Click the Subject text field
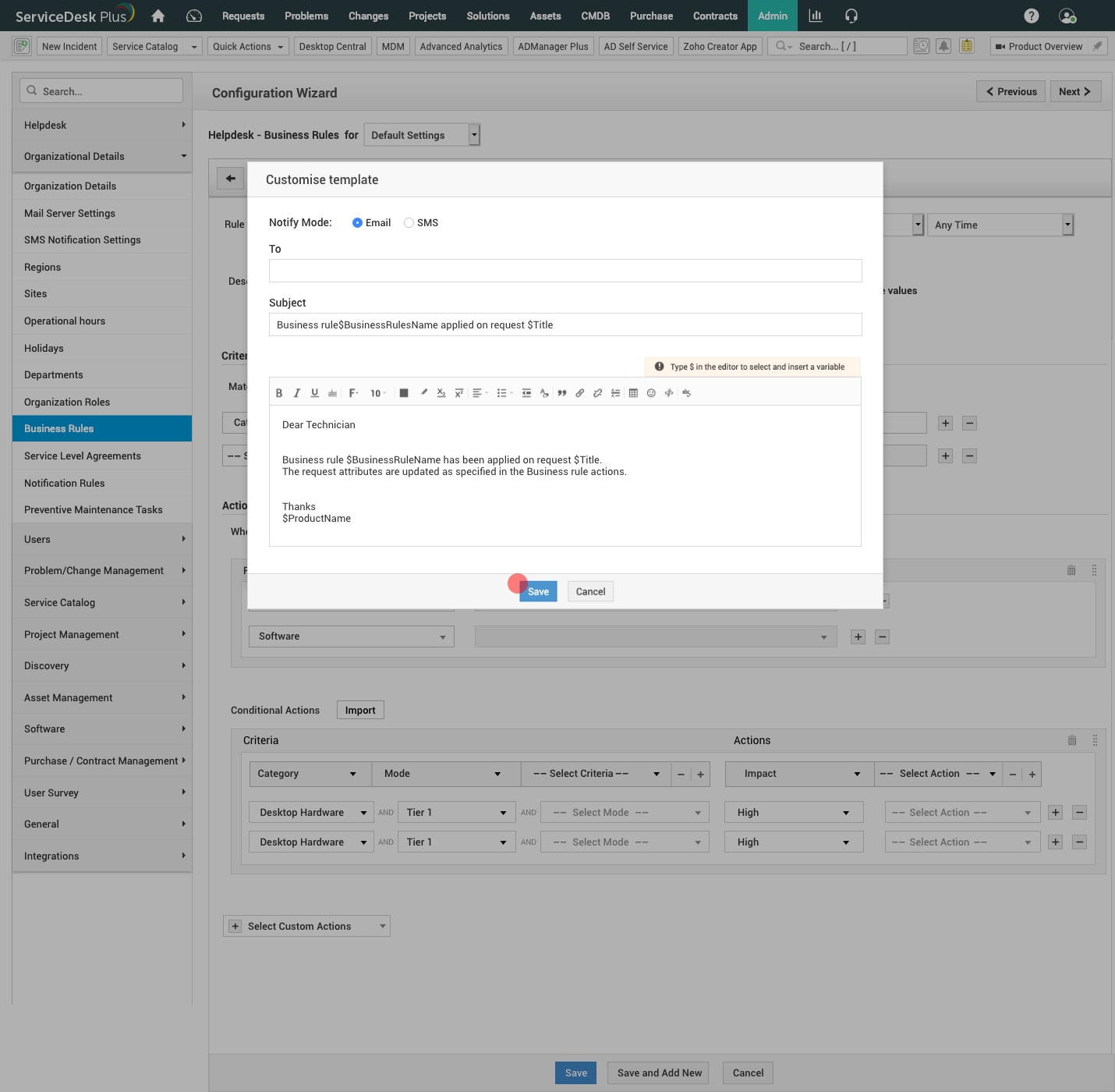The image size is (1115, 1092). coord(565,324)
